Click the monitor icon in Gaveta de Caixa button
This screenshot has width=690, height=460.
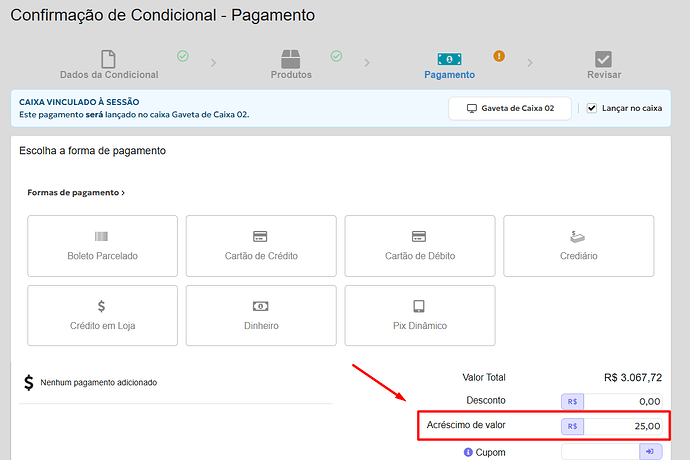472,108
